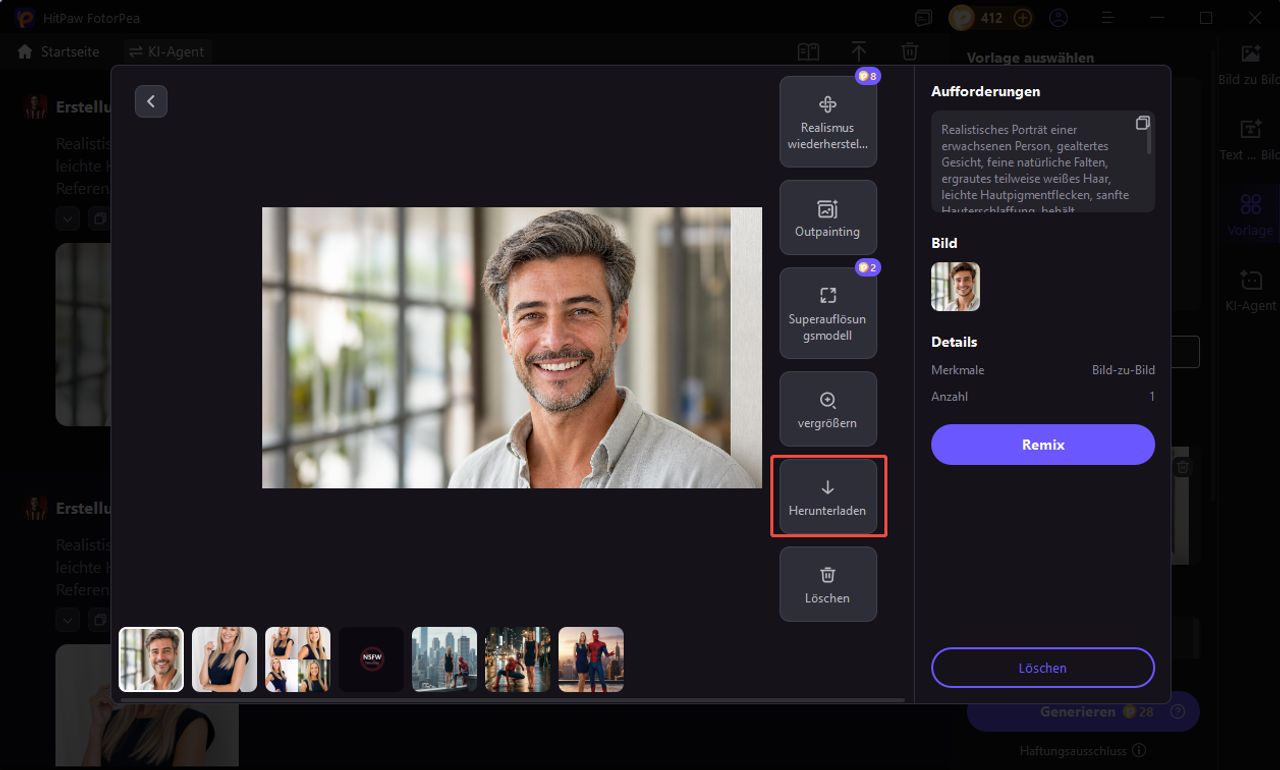Image resolution: width=1280 pixels, height=770 pixels.
Task: Select the NSFW blocked thumbnail
Action: [371, 659]
